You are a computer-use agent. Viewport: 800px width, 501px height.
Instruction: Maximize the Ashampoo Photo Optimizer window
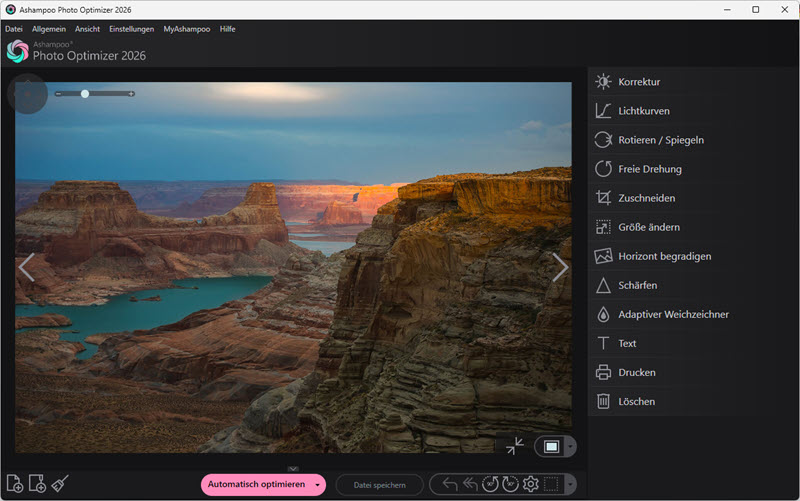pos(756,10)
